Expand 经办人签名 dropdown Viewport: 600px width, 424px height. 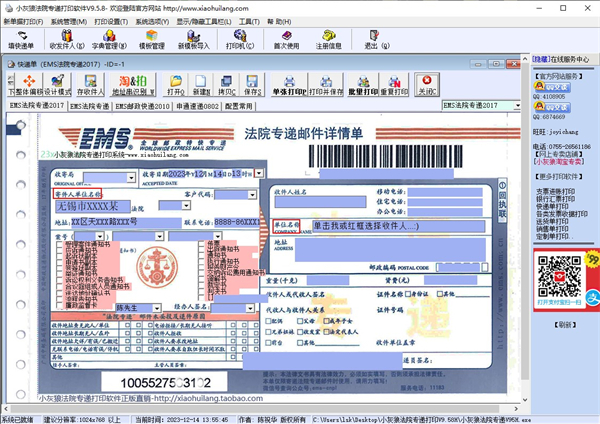coord(250,308)
